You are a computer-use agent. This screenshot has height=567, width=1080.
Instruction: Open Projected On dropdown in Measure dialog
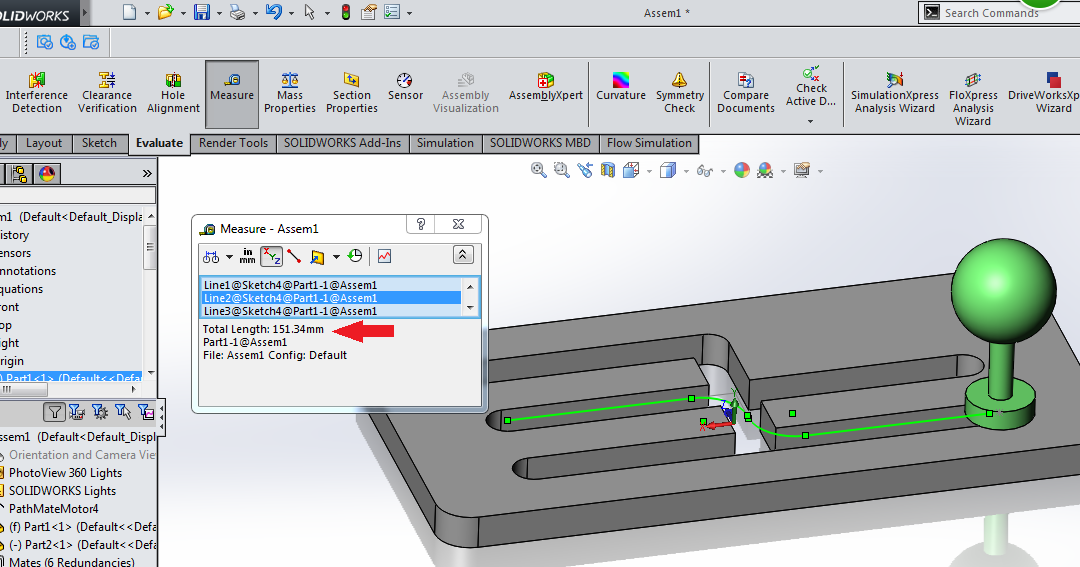pos(336,257)
